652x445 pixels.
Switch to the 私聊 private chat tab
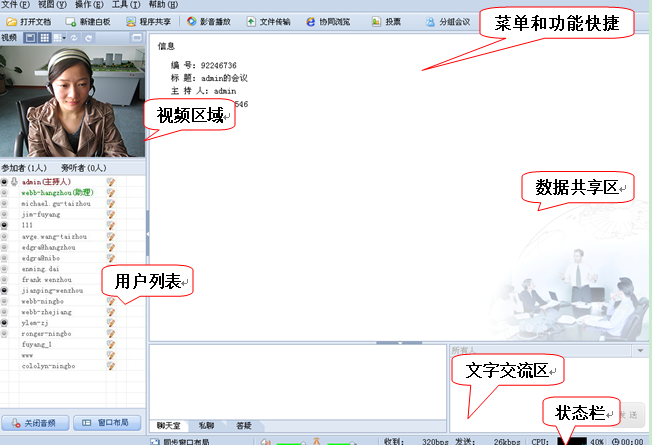(x=206, y=425)
